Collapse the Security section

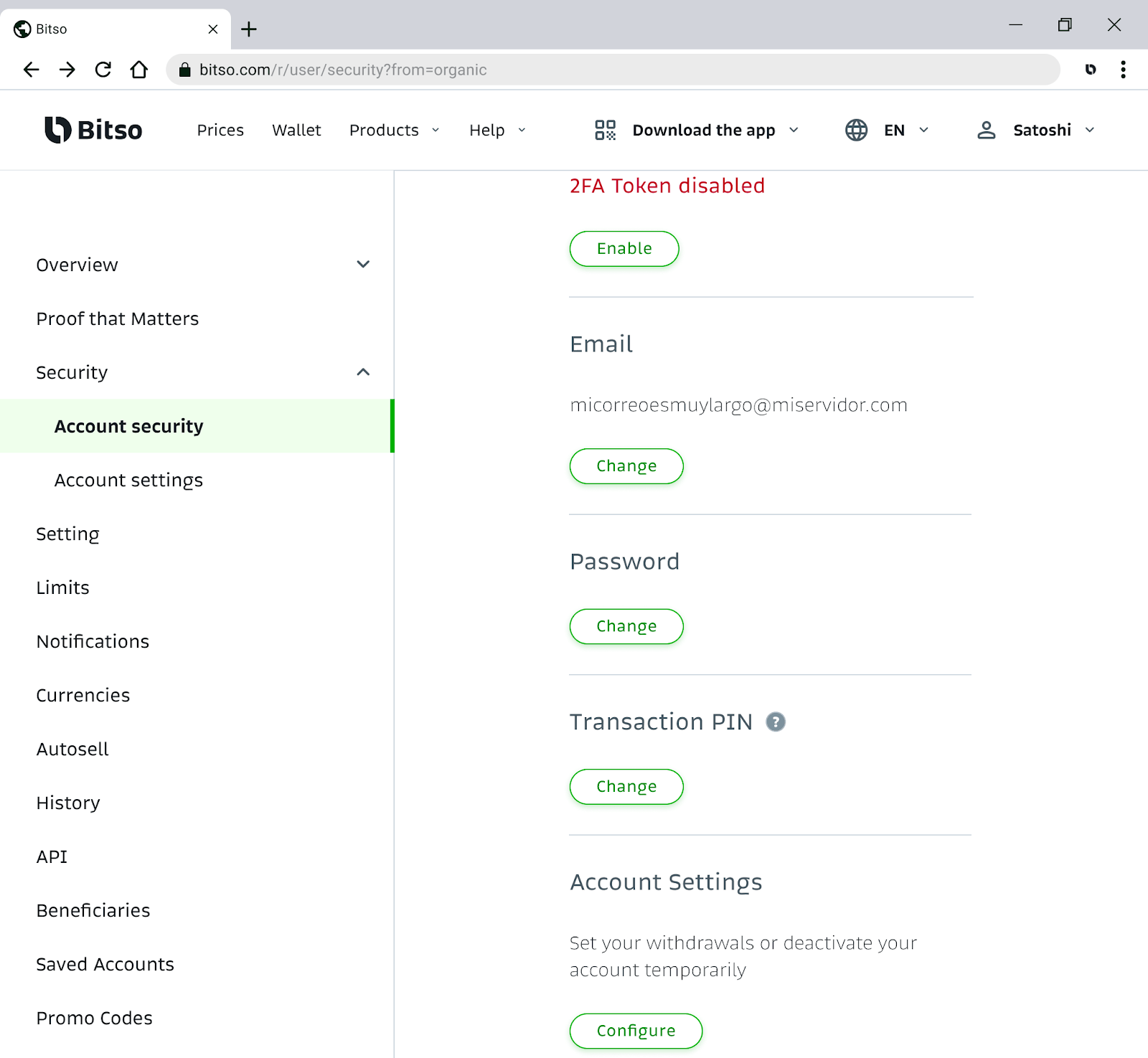click(363, 372)
